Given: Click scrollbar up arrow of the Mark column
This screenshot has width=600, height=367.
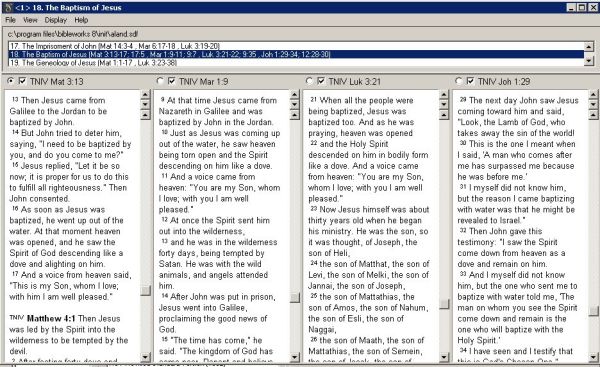Looking at the screenshot, I should click(295, 115).
